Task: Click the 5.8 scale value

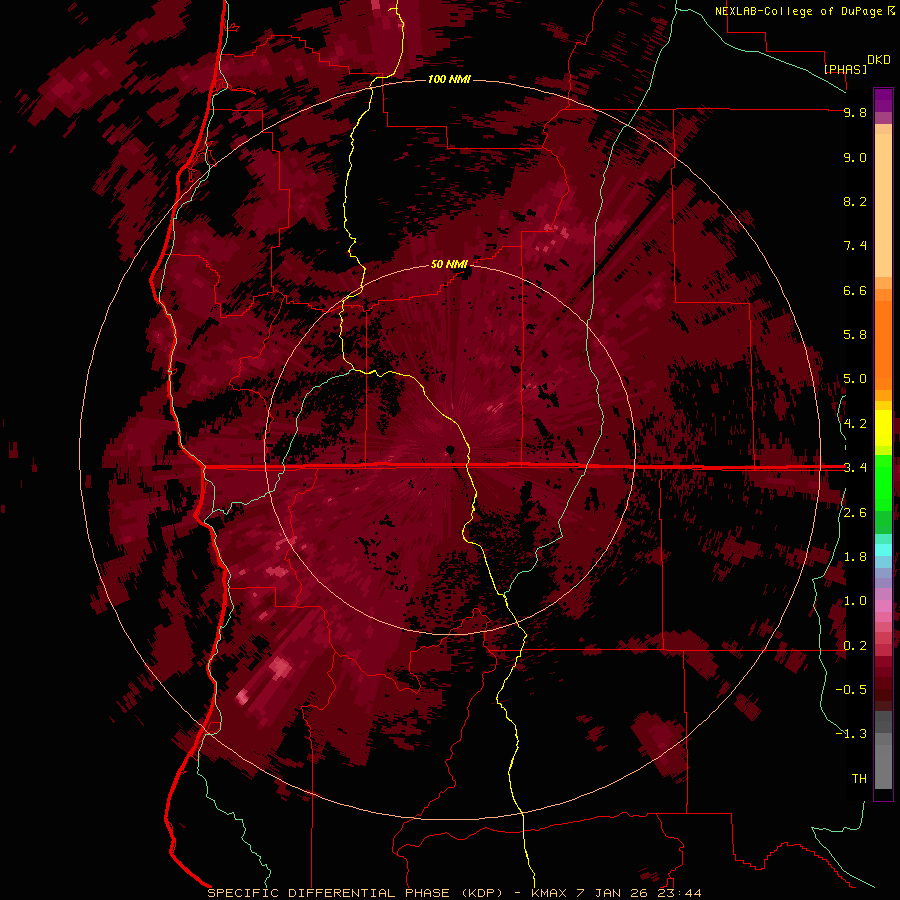Action: point(855,335)
